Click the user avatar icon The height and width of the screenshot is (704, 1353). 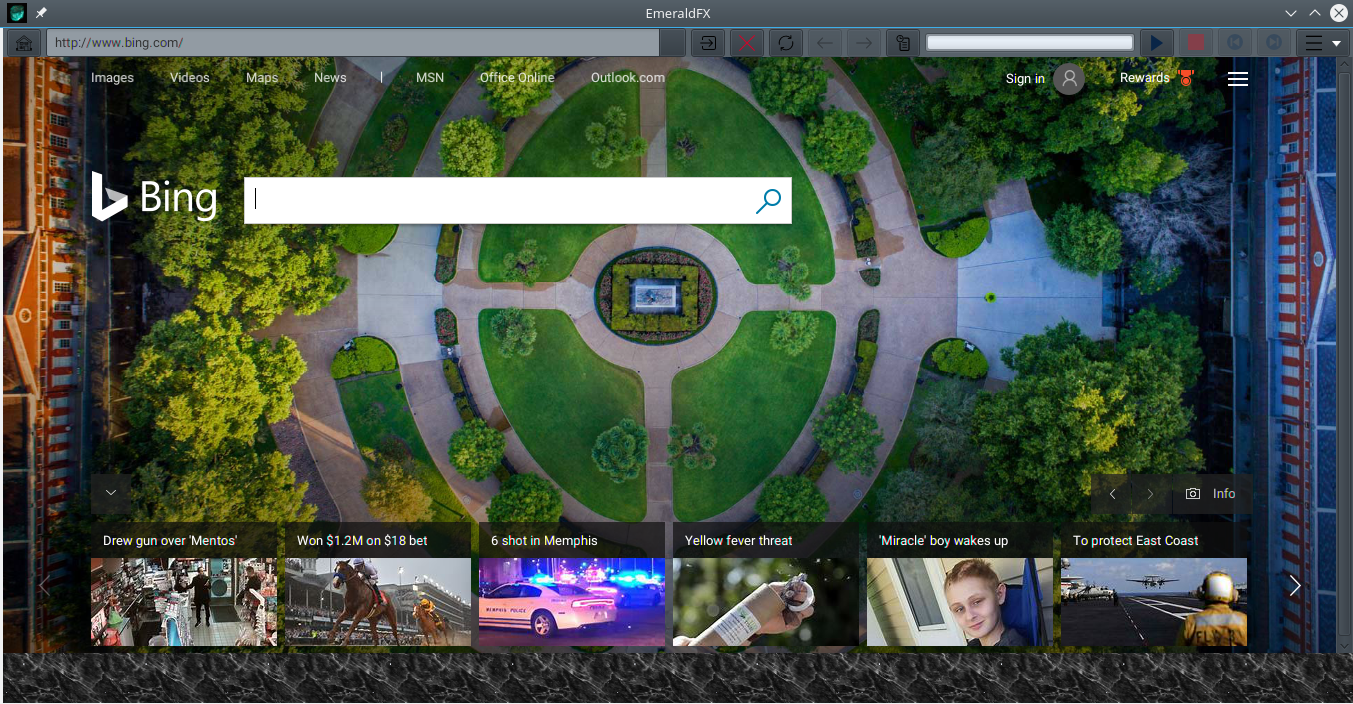pos(1069,79)
